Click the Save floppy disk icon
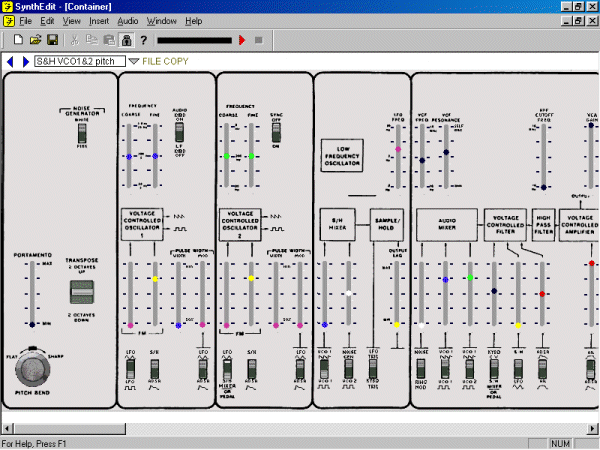The height and width of the screenshot is (450, 600). coord(52,40)
